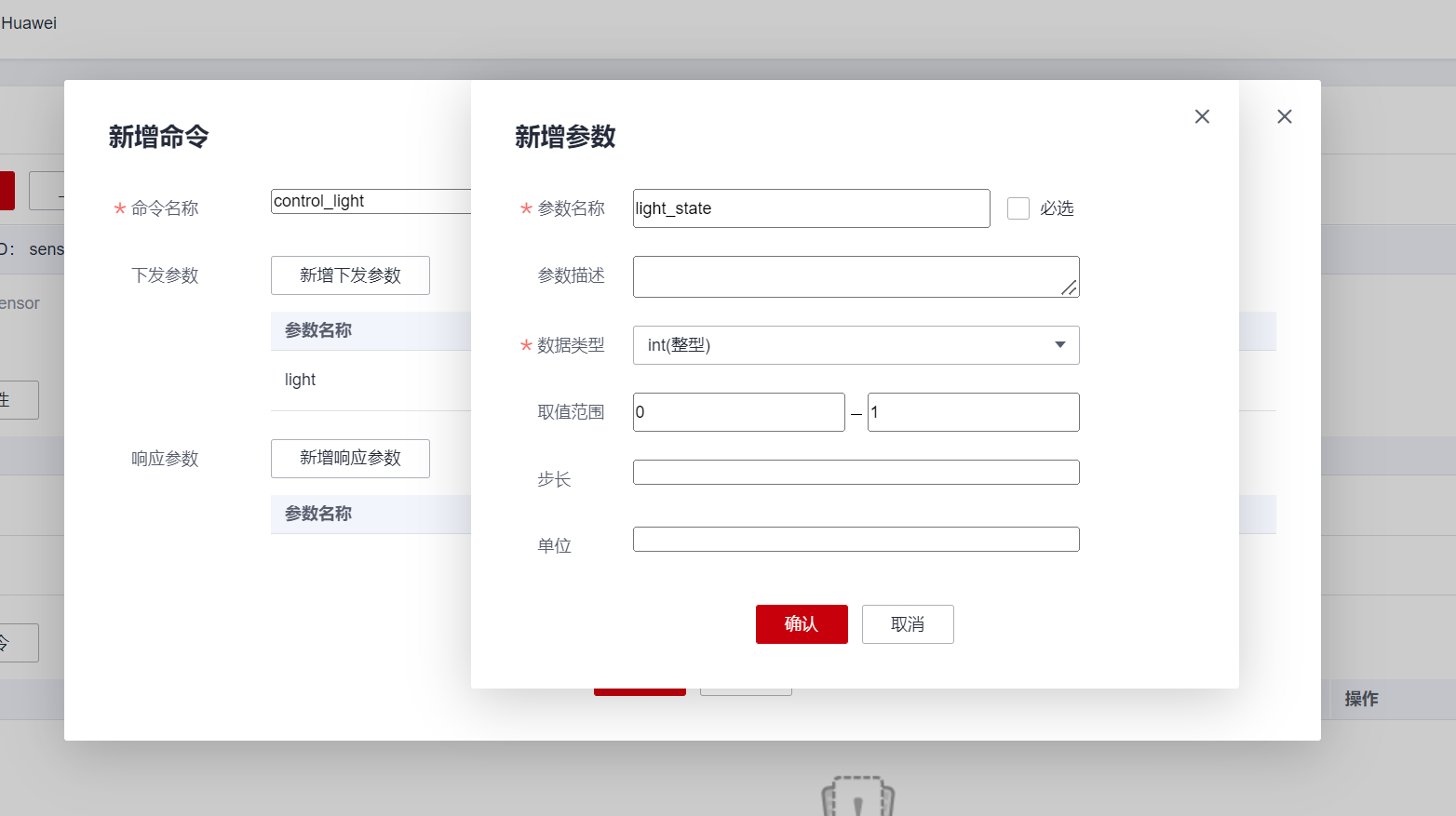Viewport: 1456px width, 816px height.
Task: Confirm the new parameter with 确认
Action: [802, 624]
